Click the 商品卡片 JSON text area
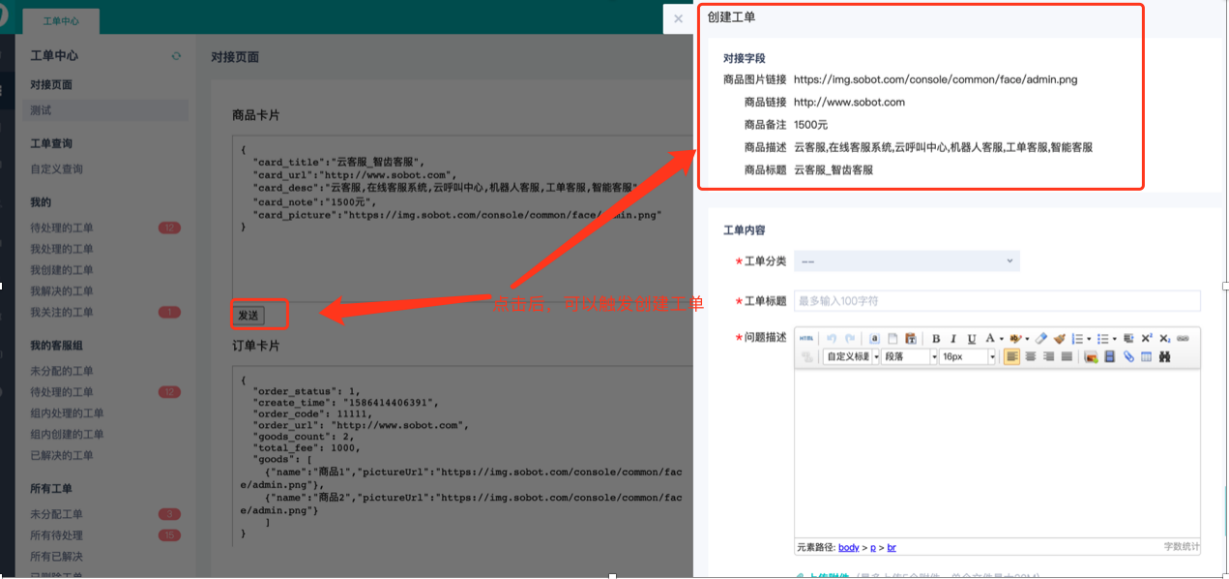The height and width of the screenshot is (579, 1229). [x=461, y=217]
